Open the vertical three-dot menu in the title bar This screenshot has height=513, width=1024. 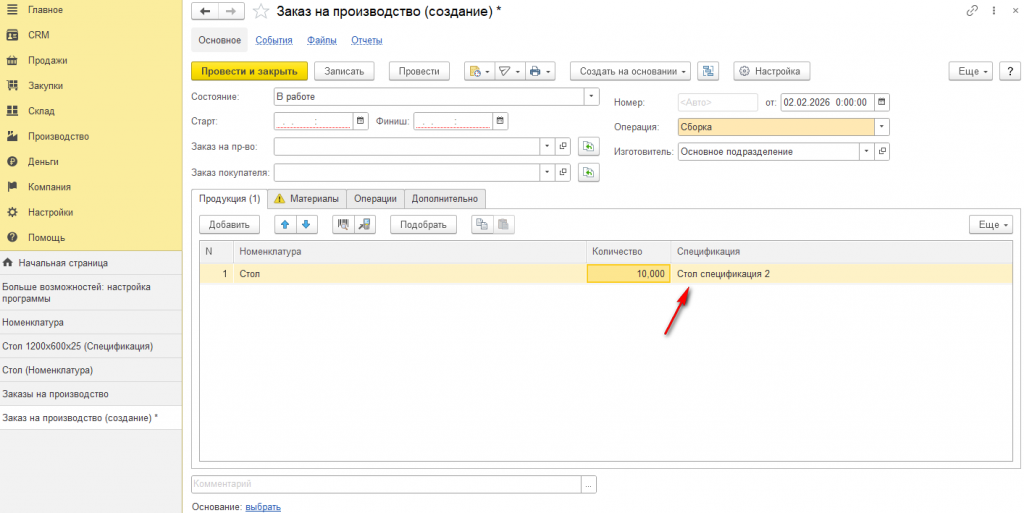click(994, 11)
